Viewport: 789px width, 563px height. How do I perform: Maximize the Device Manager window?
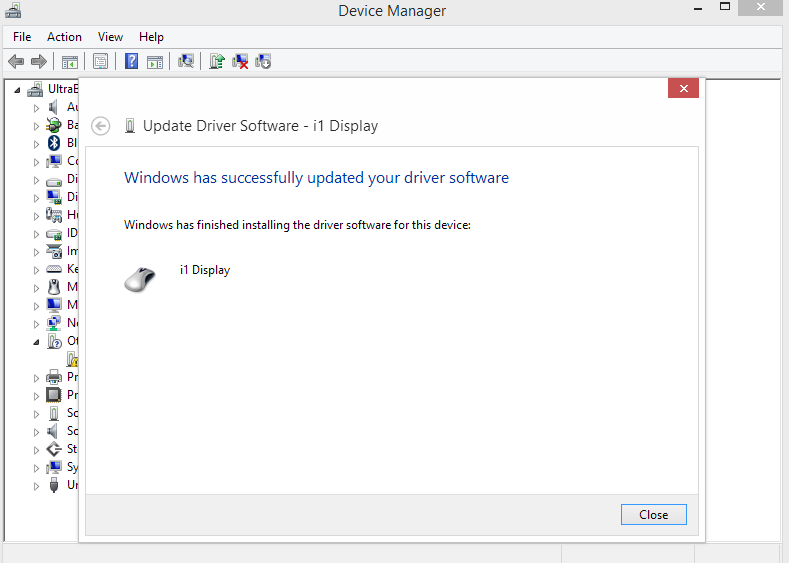pos(725,7)
